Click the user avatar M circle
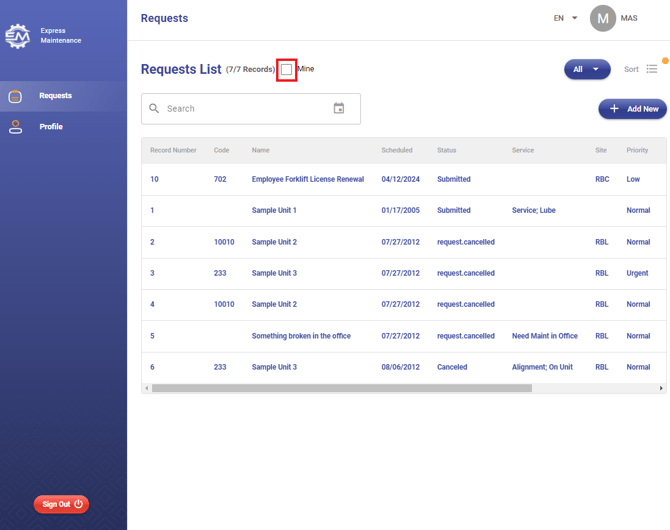The height and width of the screenshot is (530, 670). 602,18
